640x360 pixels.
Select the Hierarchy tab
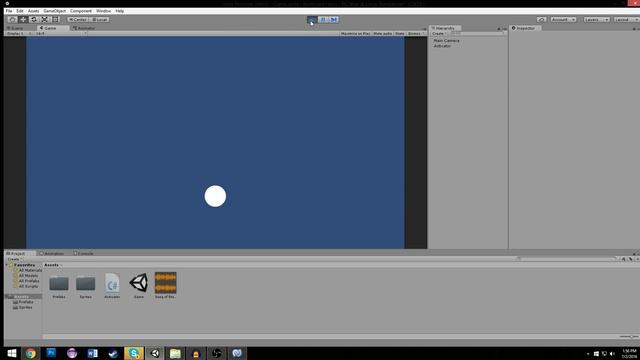tap(445, 28)
